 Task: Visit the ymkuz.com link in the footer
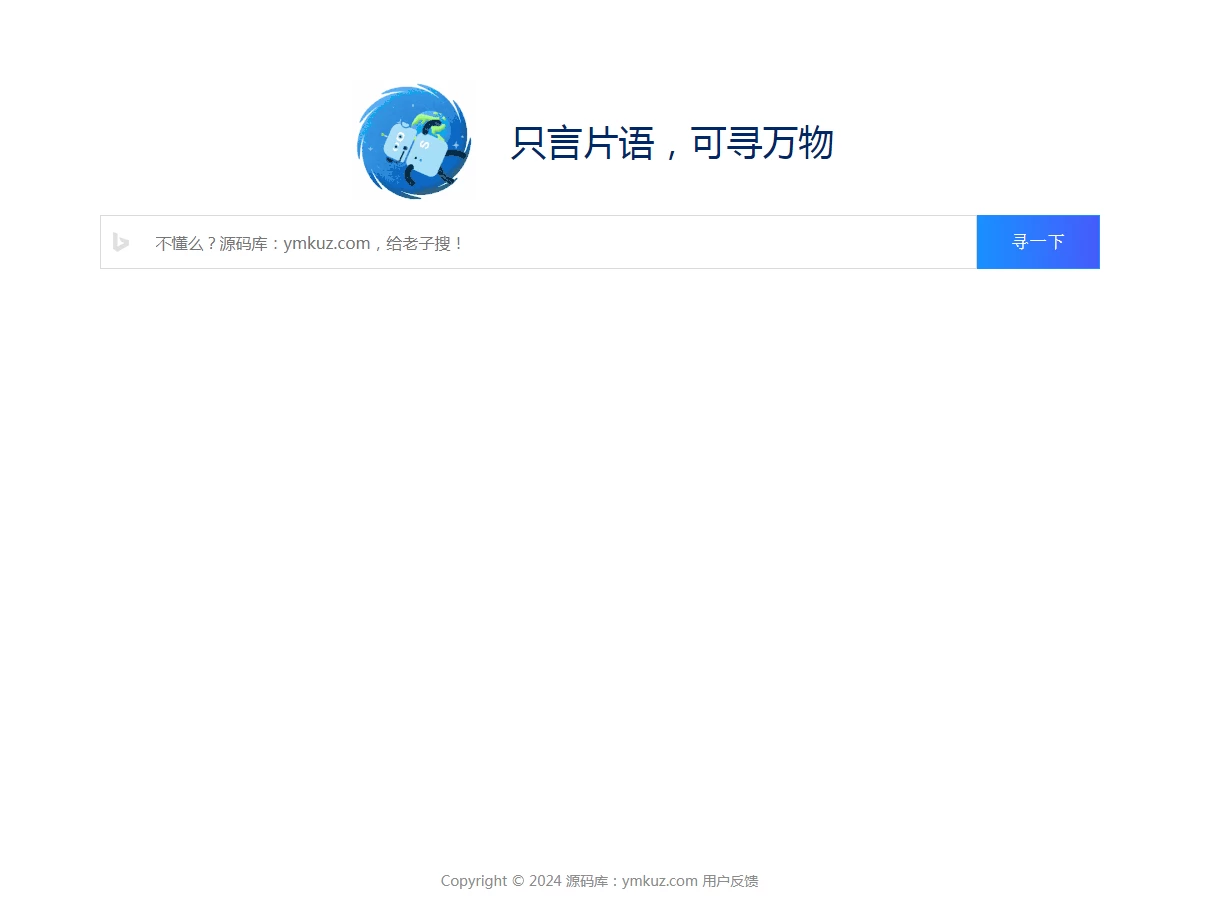coord(658,881)
